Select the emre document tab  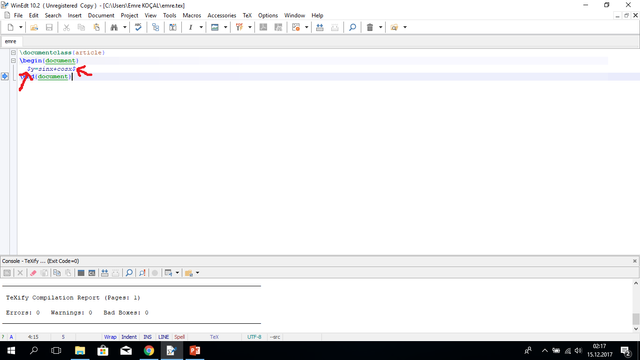point(11,41)
